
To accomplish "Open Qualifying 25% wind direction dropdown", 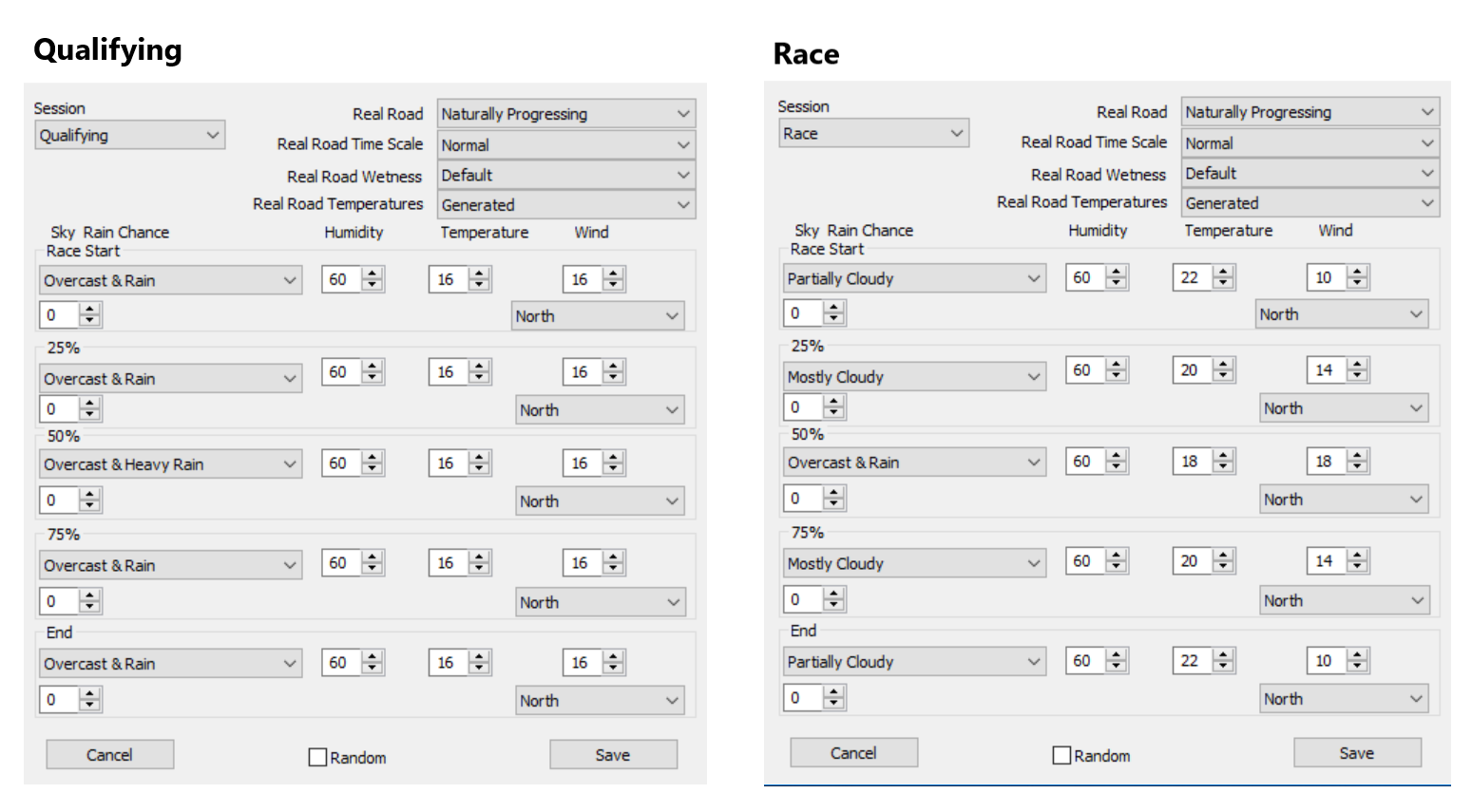I will point(600,409).
